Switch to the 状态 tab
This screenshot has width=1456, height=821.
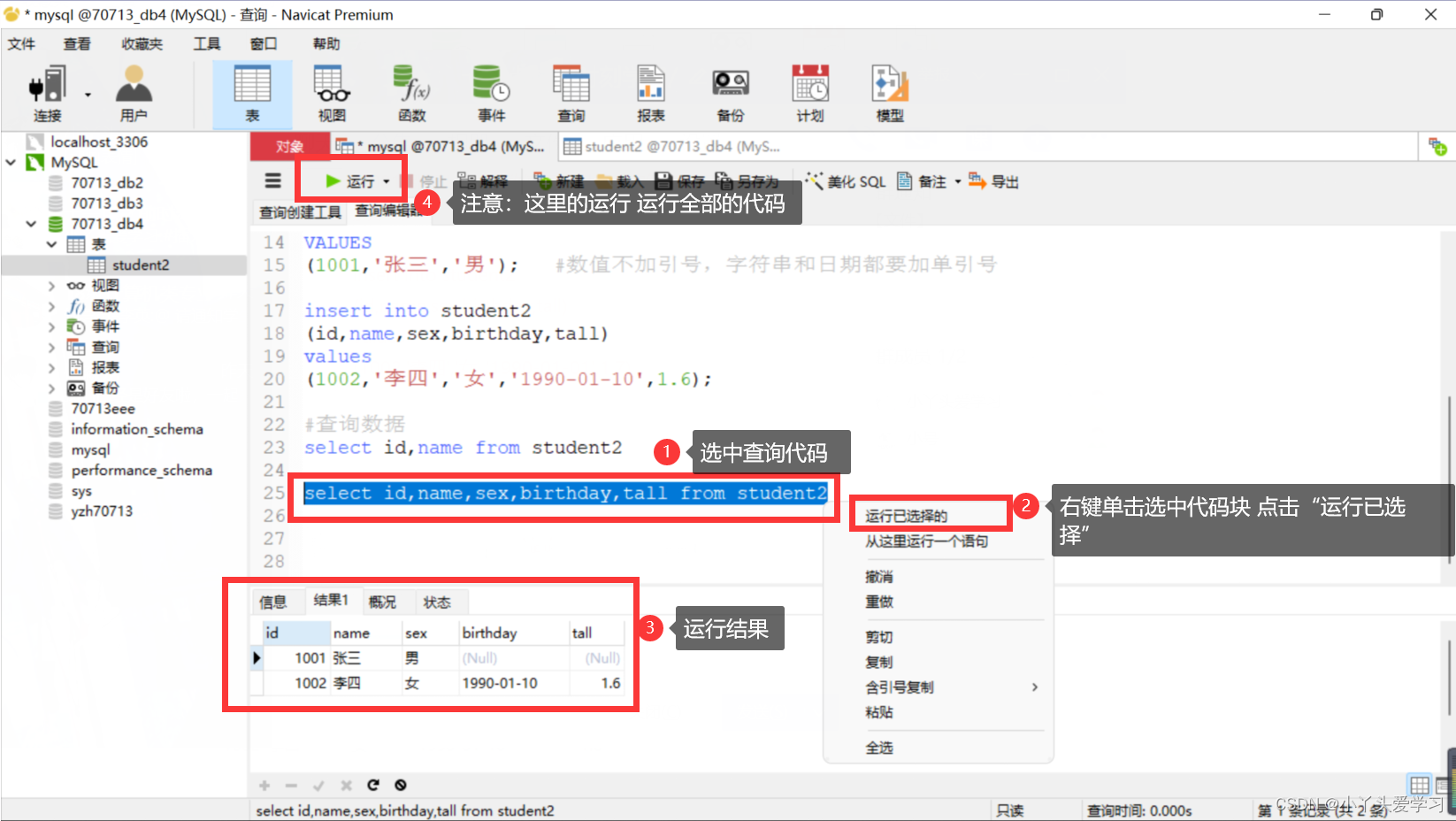(437, 602)
